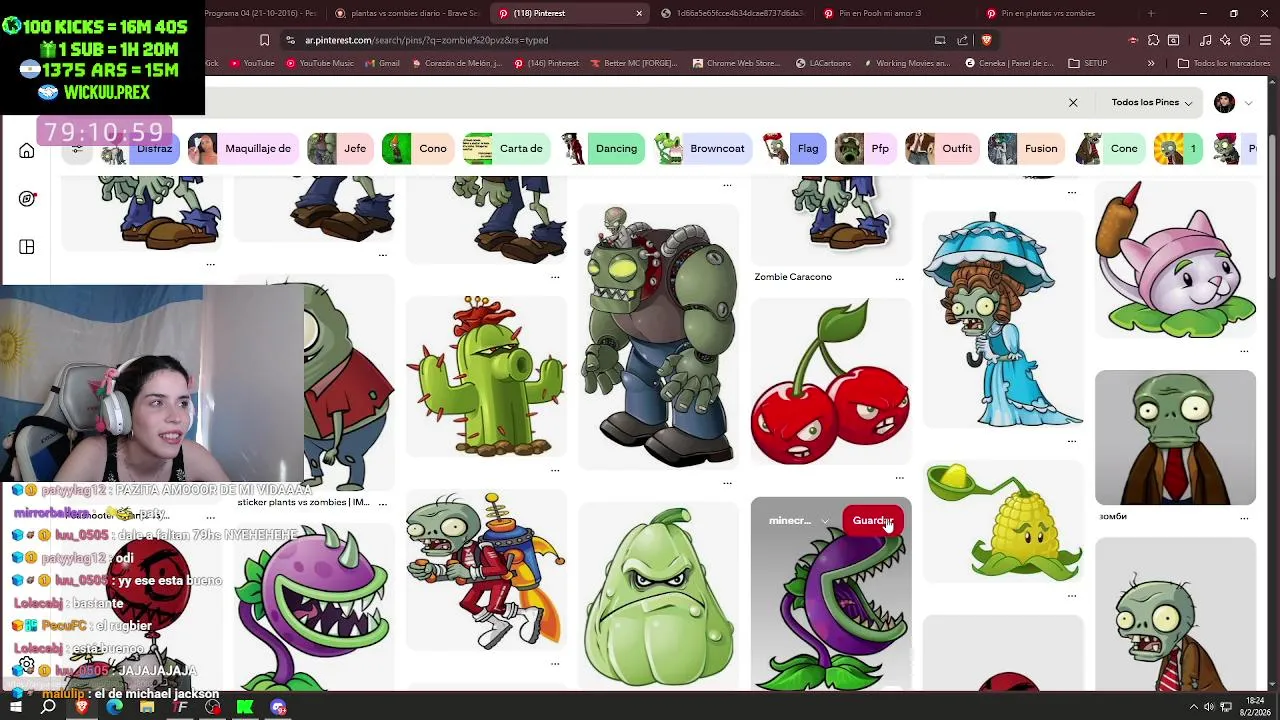Open the boards layout icon in sidebar
The width and height of the screenshot is (1280, 720).
pos(27,247)
